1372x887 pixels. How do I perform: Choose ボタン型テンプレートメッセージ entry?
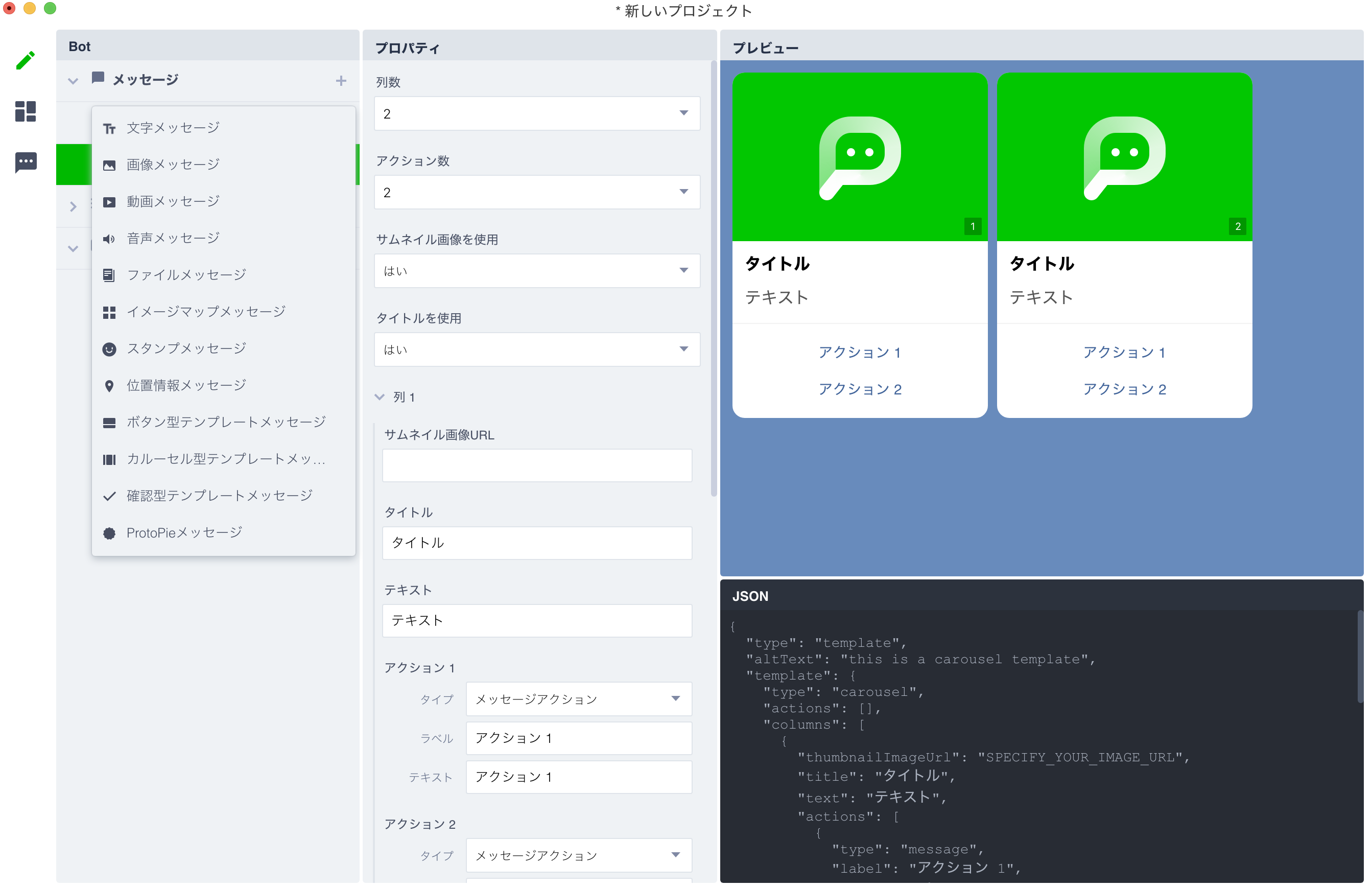coord(223,422)
